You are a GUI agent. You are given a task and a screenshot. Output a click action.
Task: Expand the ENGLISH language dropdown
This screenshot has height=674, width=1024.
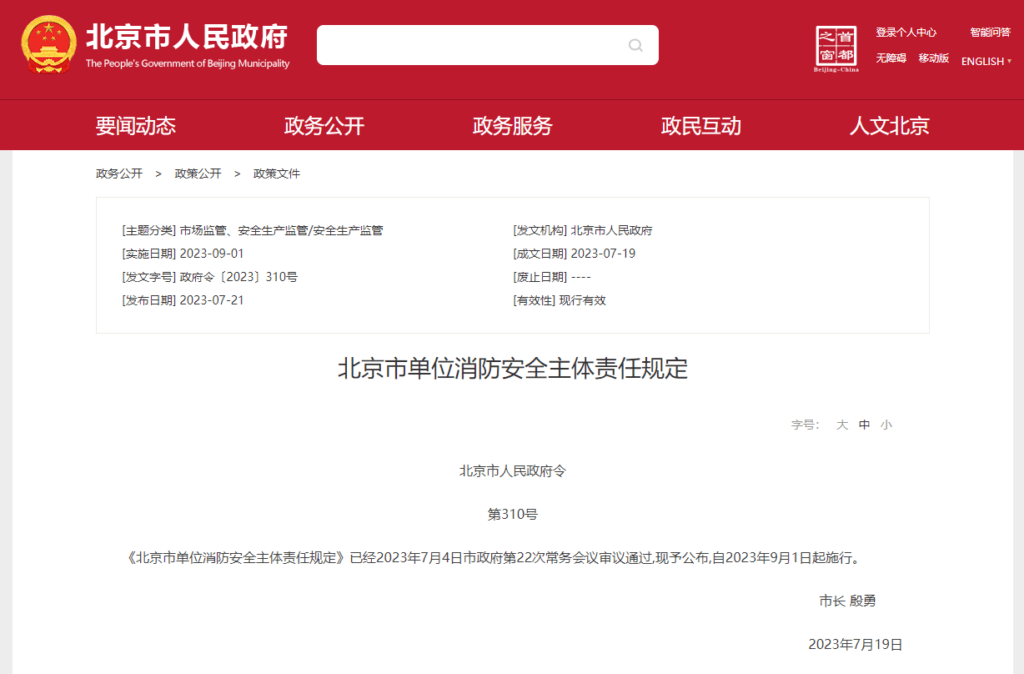coord(986,61)
